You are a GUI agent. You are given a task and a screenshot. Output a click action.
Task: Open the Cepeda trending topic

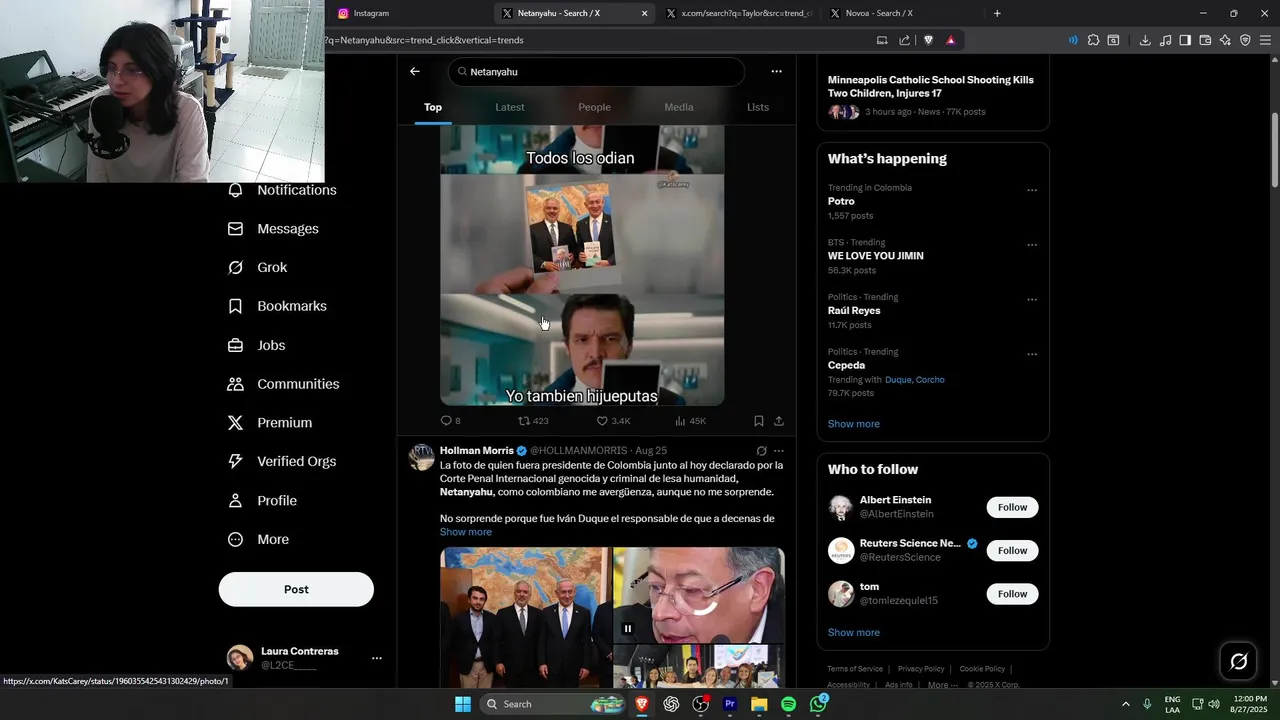(x=846, y=365)
